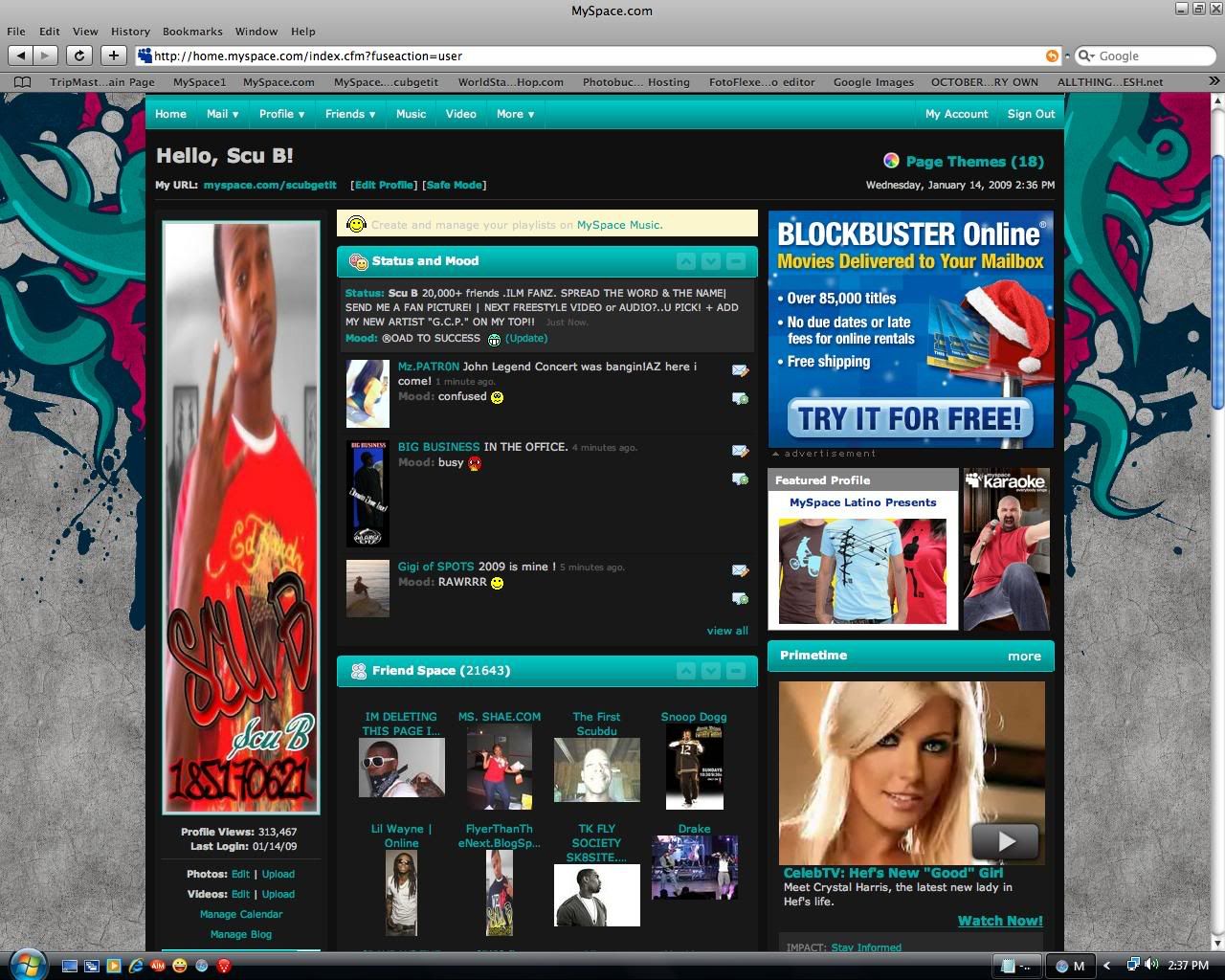Open the MySpace Karaoke promo image
The height and width of the screenshot is (980, 1225).
[1007, 549]
